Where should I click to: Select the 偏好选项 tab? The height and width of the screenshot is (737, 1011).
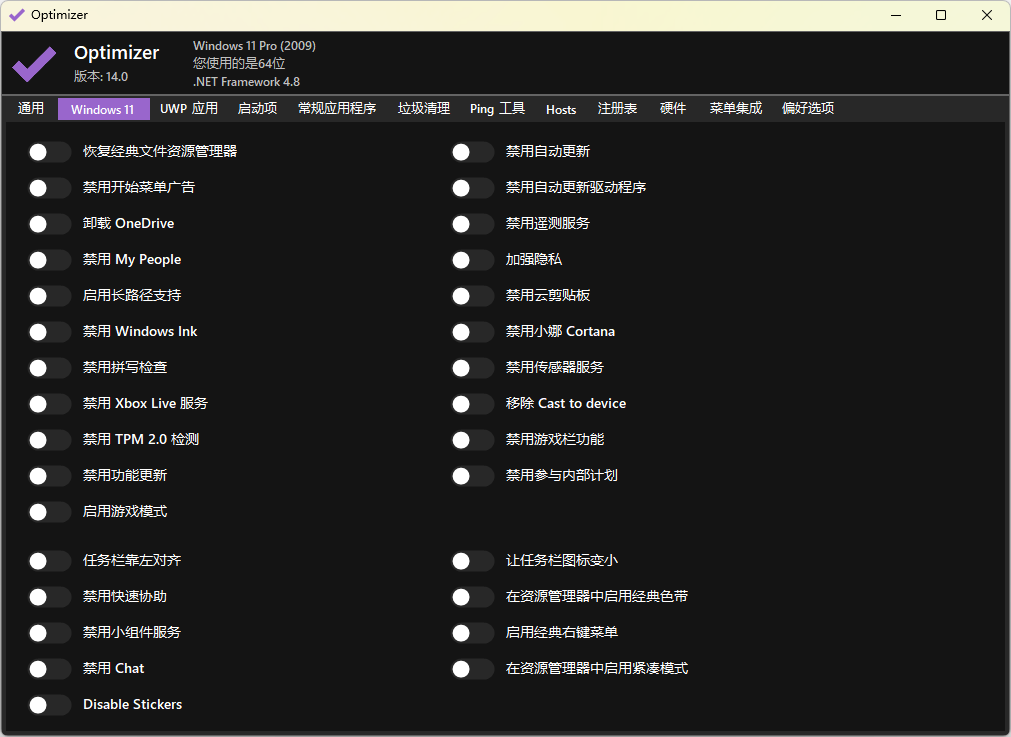coord(808,109)
